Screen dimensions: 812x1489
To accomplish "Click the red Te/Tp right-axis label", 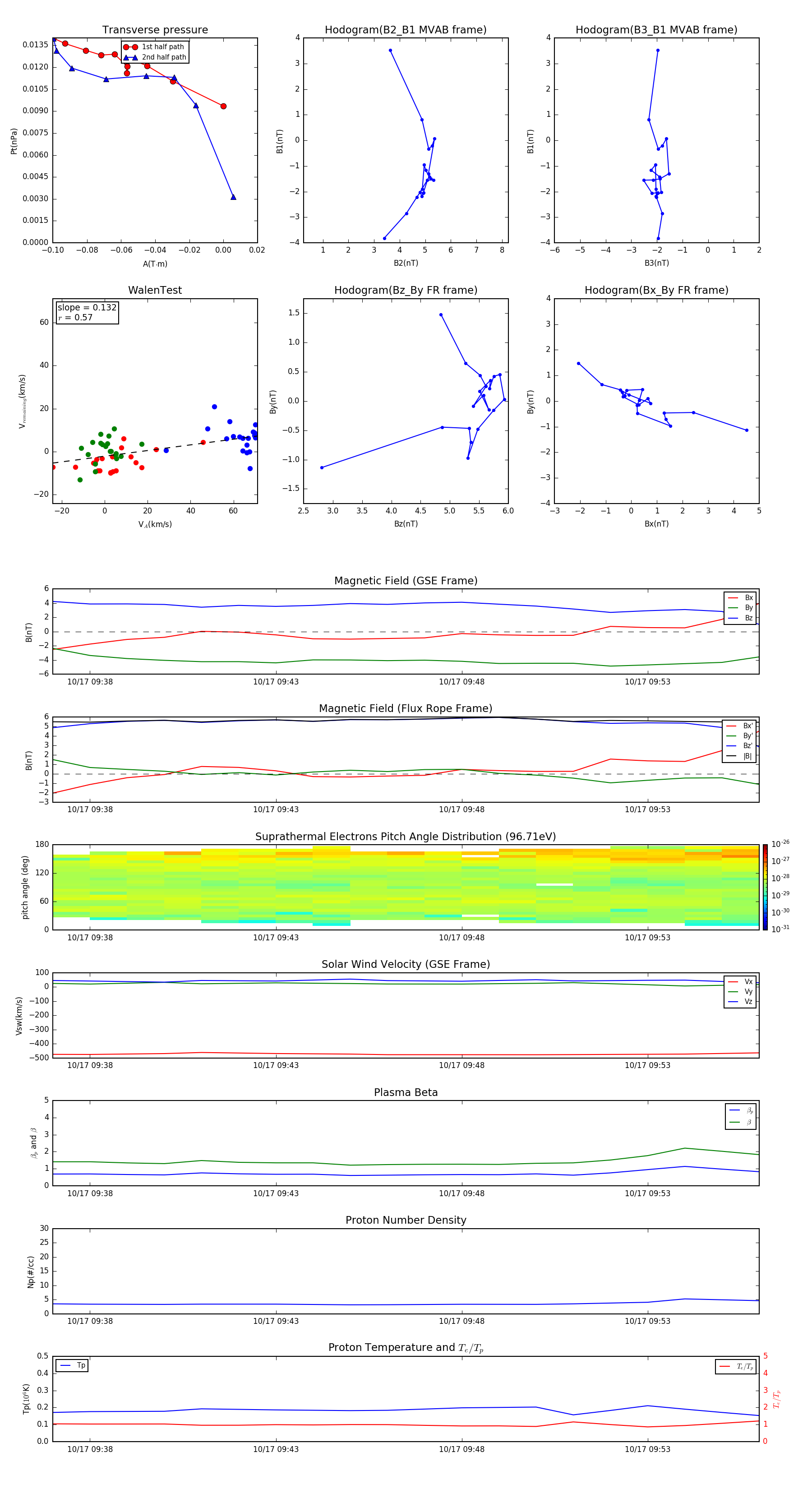I will (776, 1399).
